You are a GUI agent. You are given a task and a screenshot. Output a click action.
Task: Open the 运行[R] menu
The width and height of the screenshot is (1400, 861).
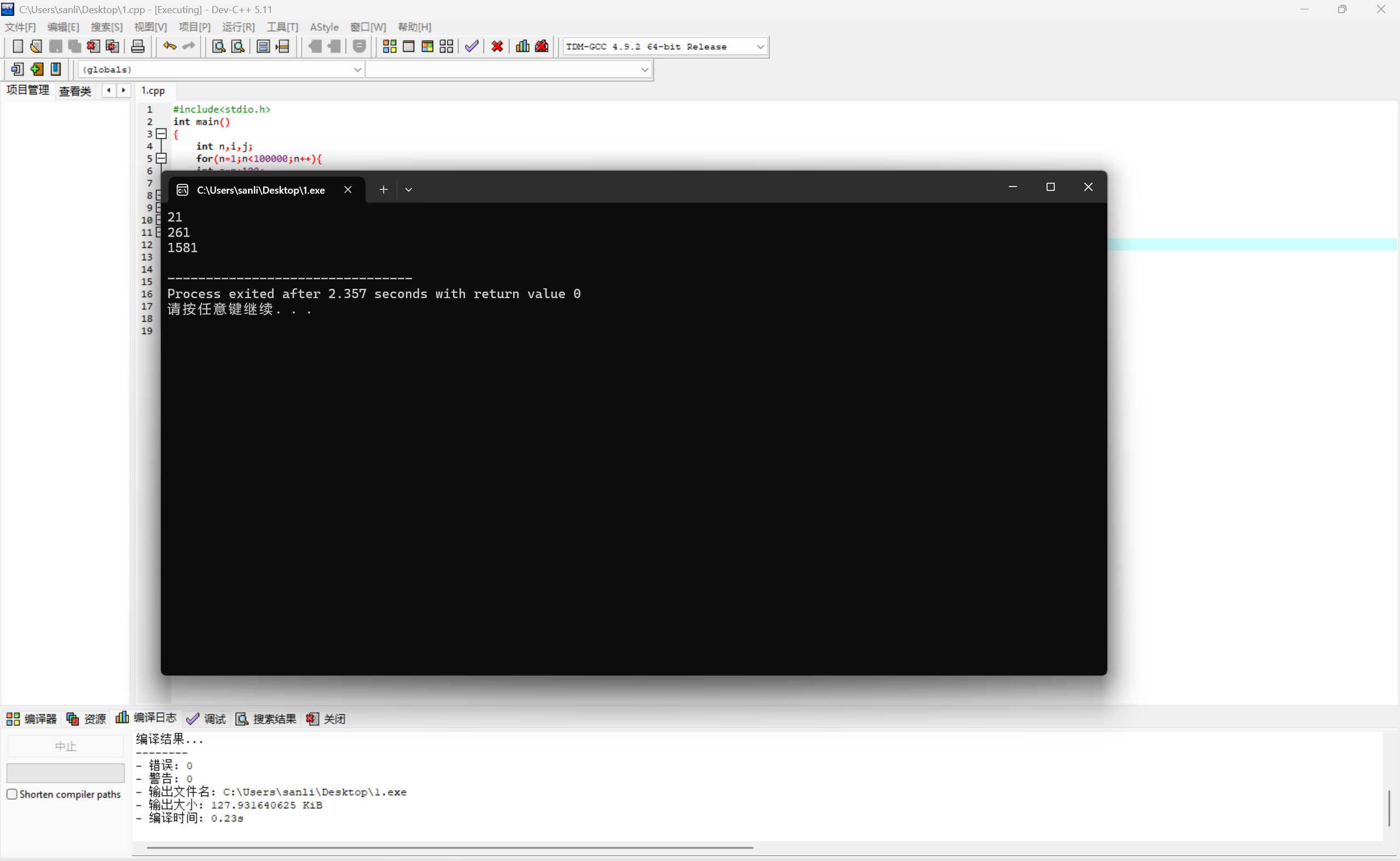point(238,27)
